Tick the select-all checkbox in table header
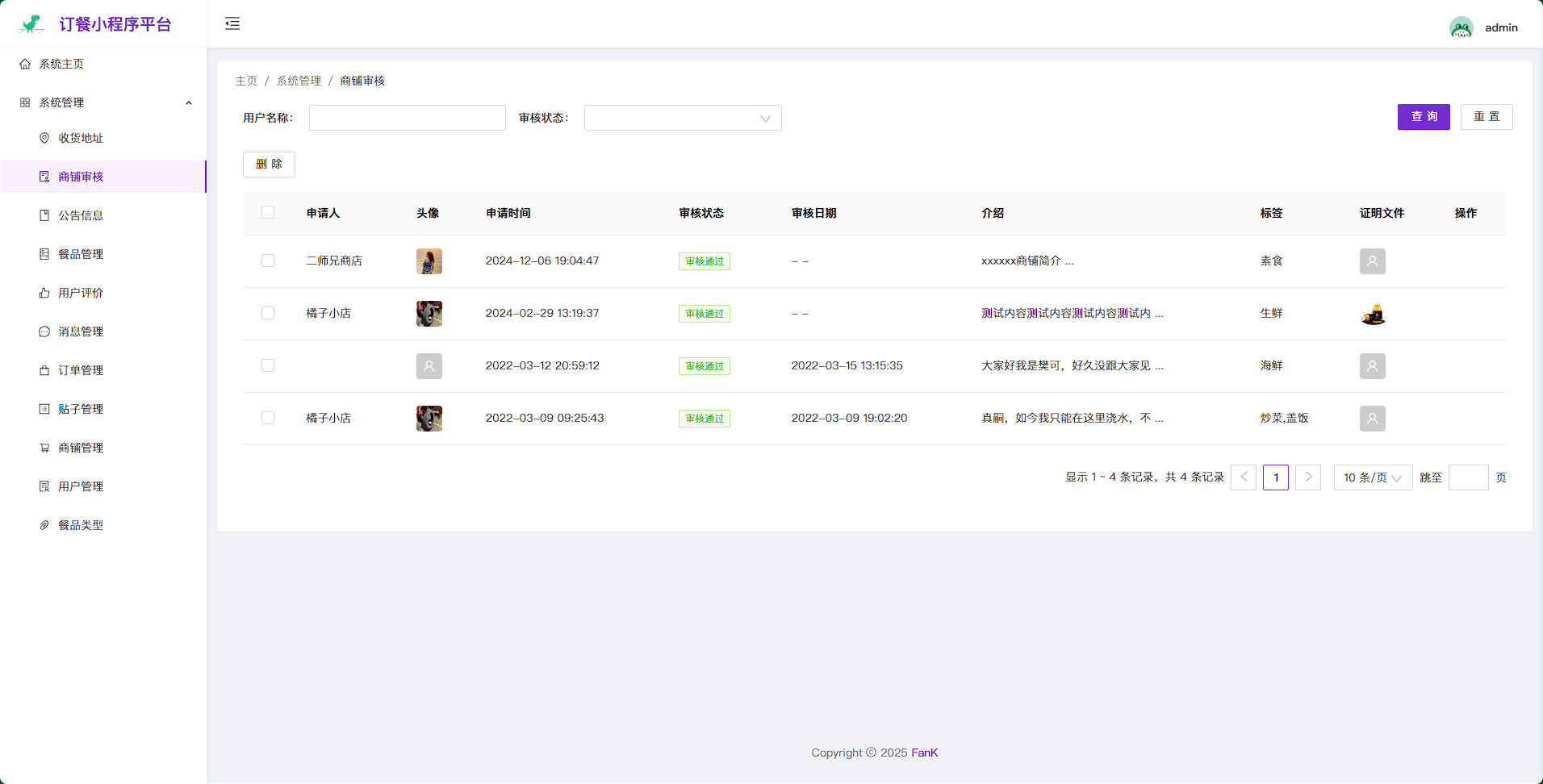The image size is (1543, 784). tap(268, 213)
